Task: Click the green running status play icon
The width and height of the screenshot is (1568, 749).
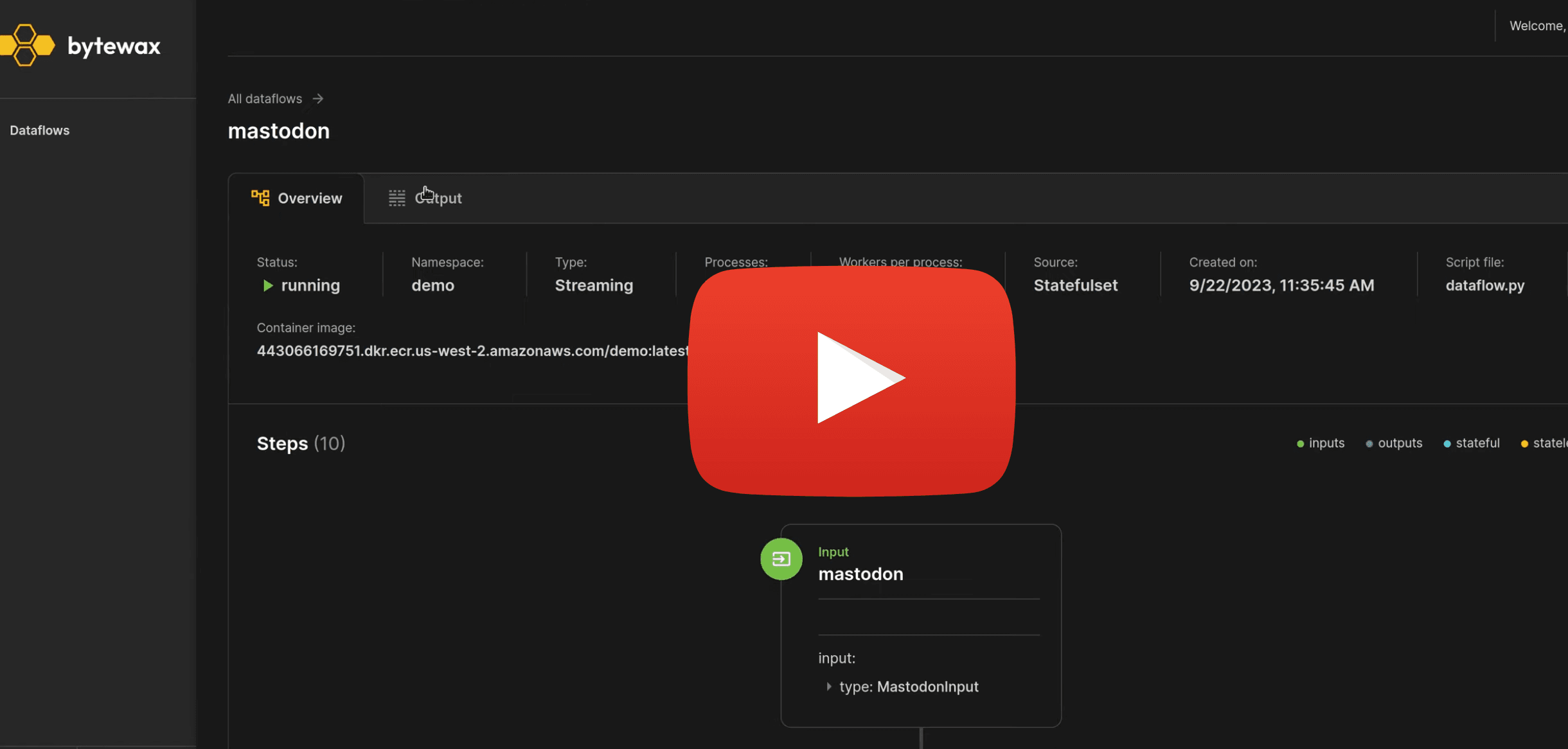Action: 268,285
